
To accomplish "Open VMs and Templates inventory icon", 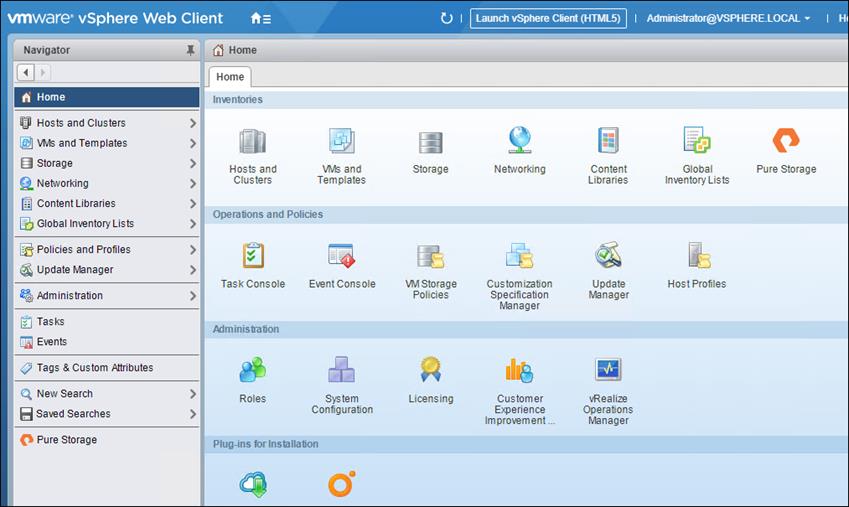I will (342, 141).
